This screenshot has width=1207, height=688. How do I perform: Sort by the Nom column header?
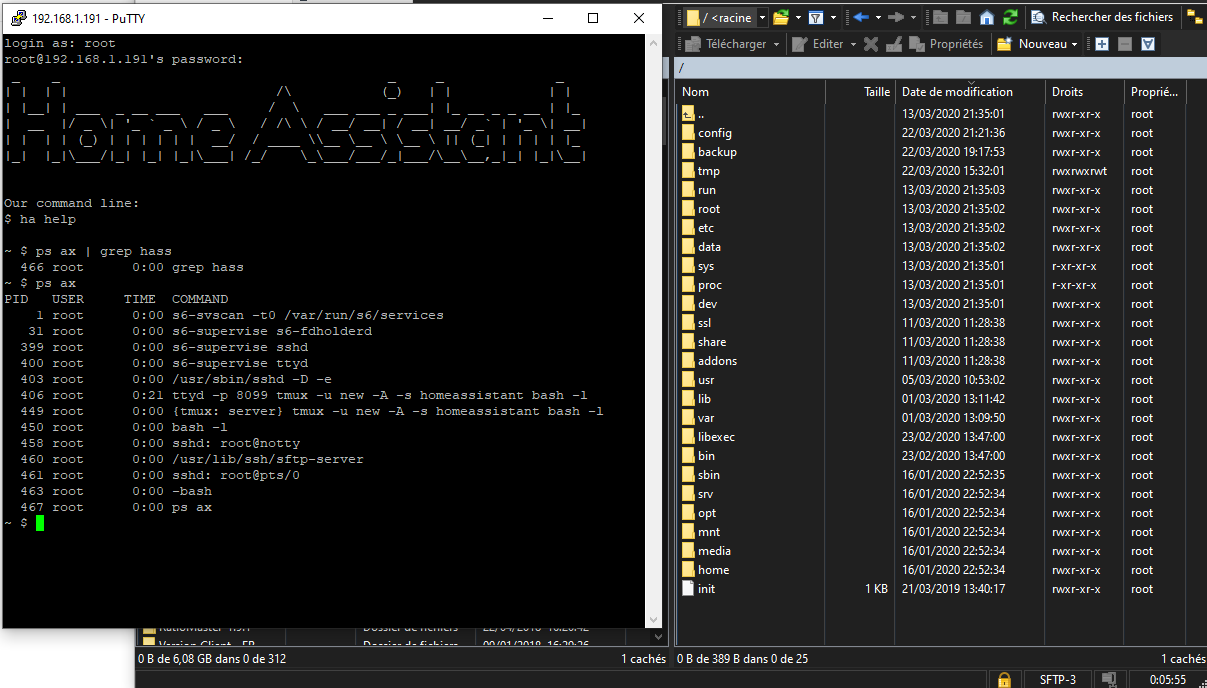tap(750, 92)
